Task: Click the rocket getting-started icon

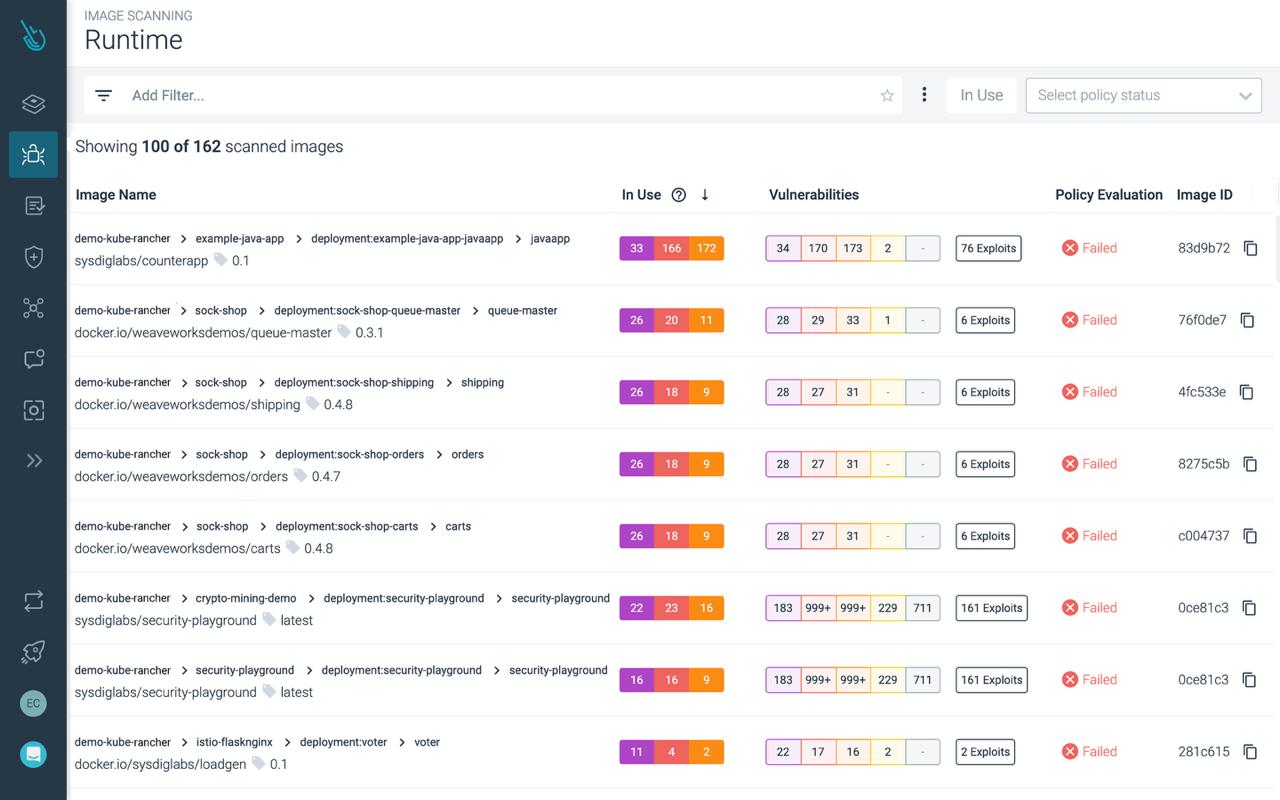Action: point(33,651)
